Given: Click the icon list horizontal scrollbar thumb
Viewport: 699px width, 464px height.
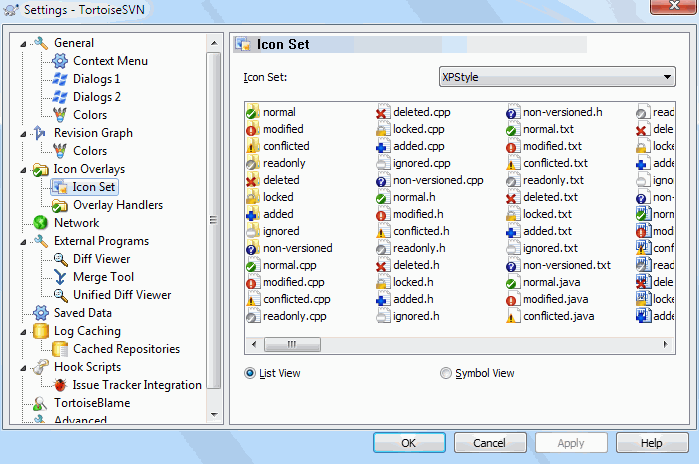Looking at the screenshot, I should tap(292, 344).
